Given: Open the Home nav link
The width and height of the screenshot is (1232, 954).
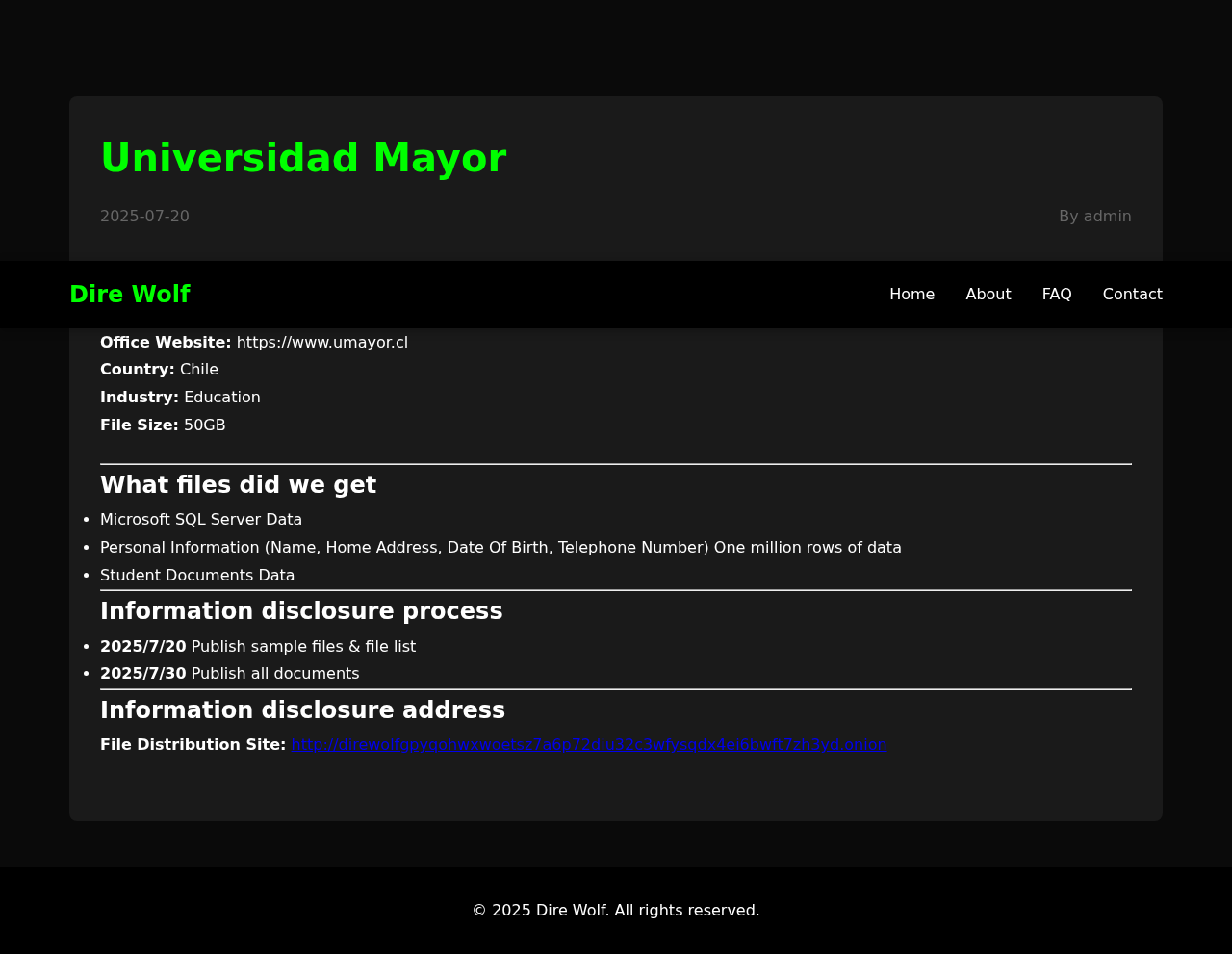Looking at the screenshot, I should coord(911,295).
